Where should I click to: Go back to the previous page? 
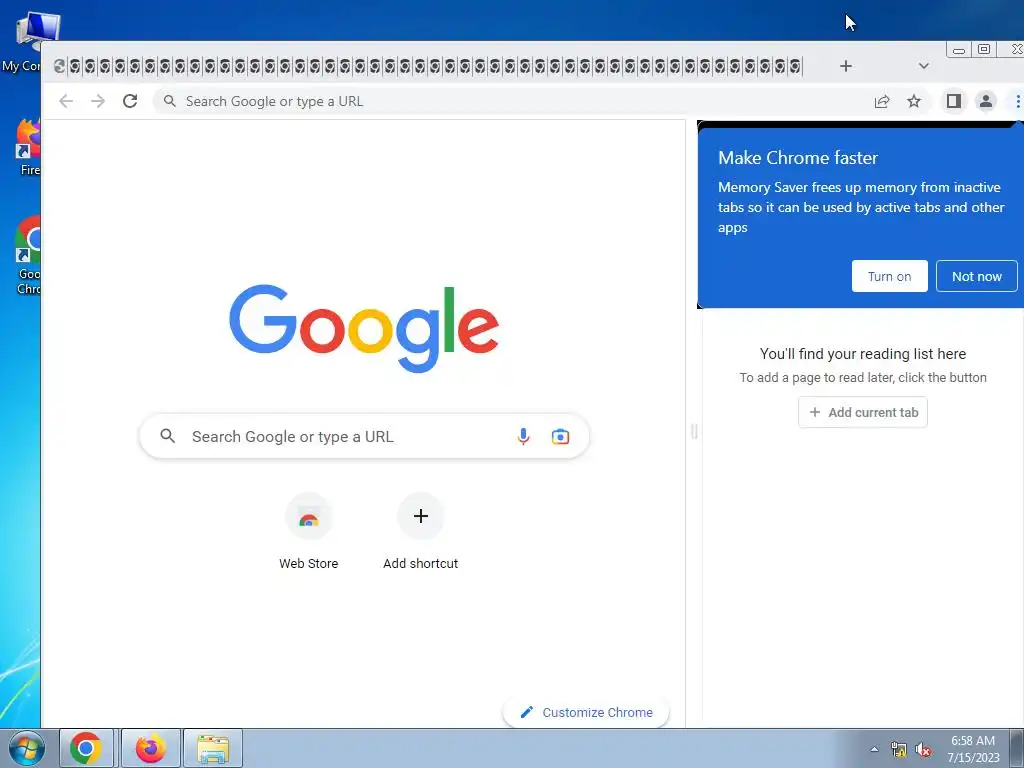[66, 101]
